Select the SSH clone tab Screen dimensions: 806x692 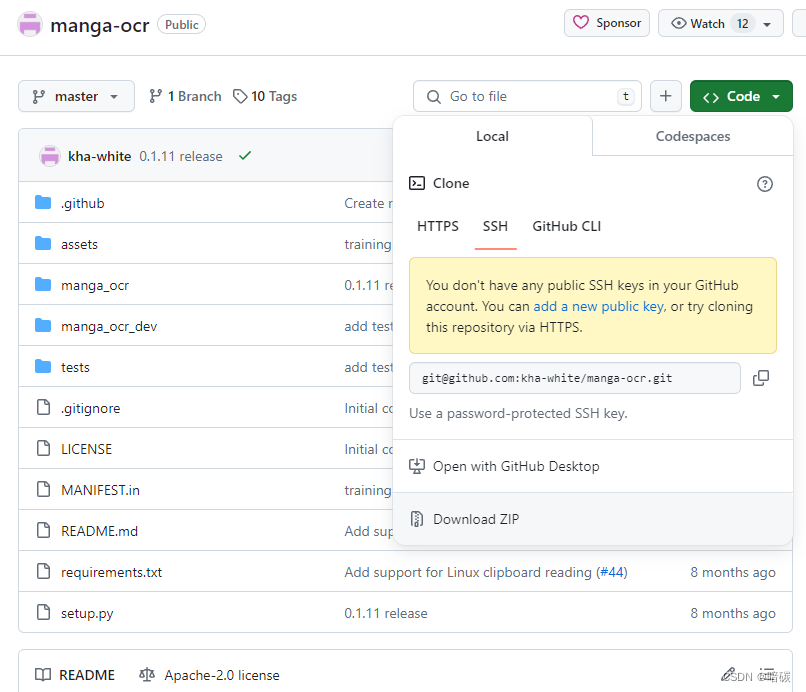pyautogui.click(x=495, y=226)
